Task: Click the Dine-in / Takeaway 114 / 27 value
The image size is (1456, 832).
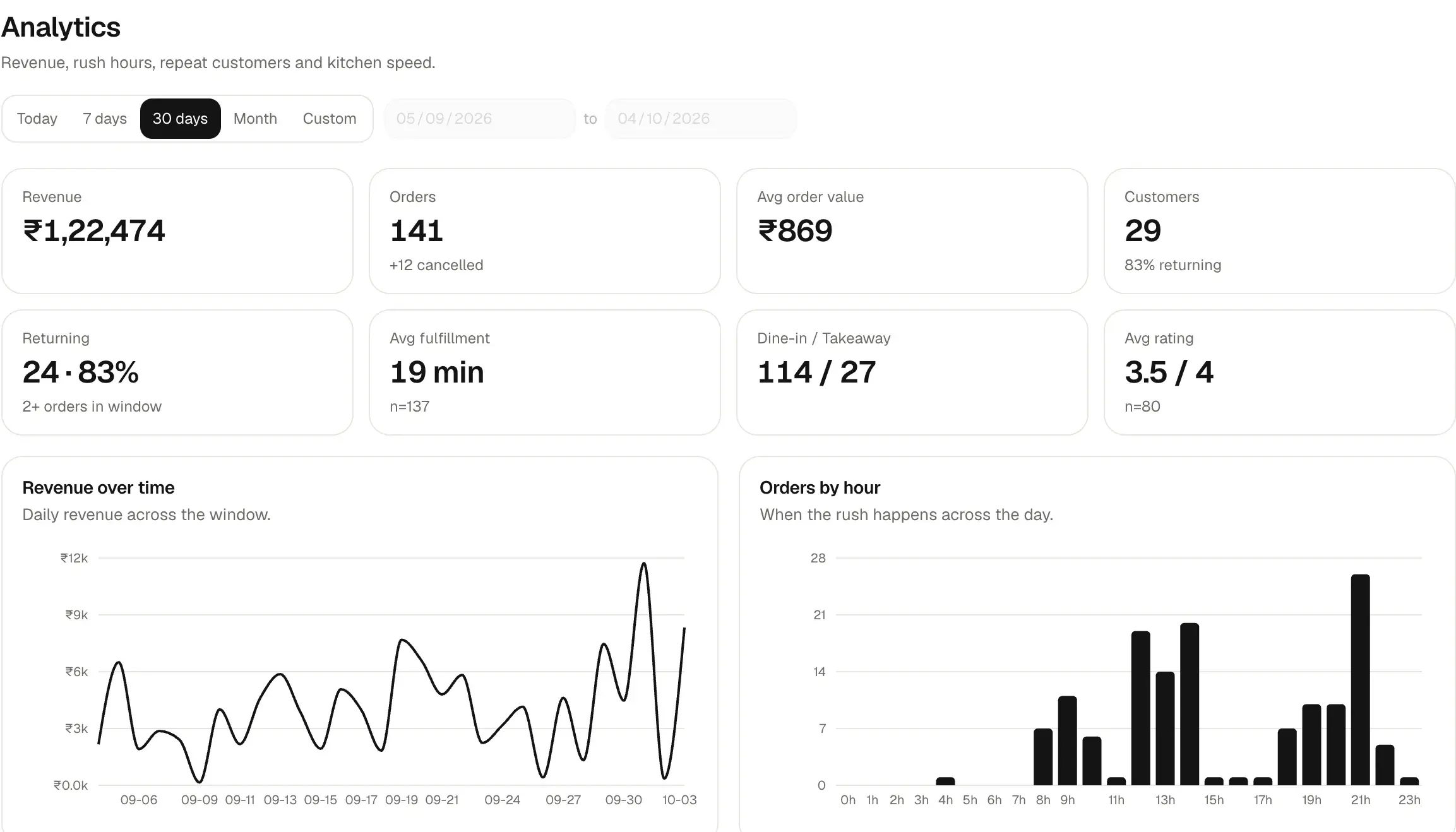Action: 816,372
